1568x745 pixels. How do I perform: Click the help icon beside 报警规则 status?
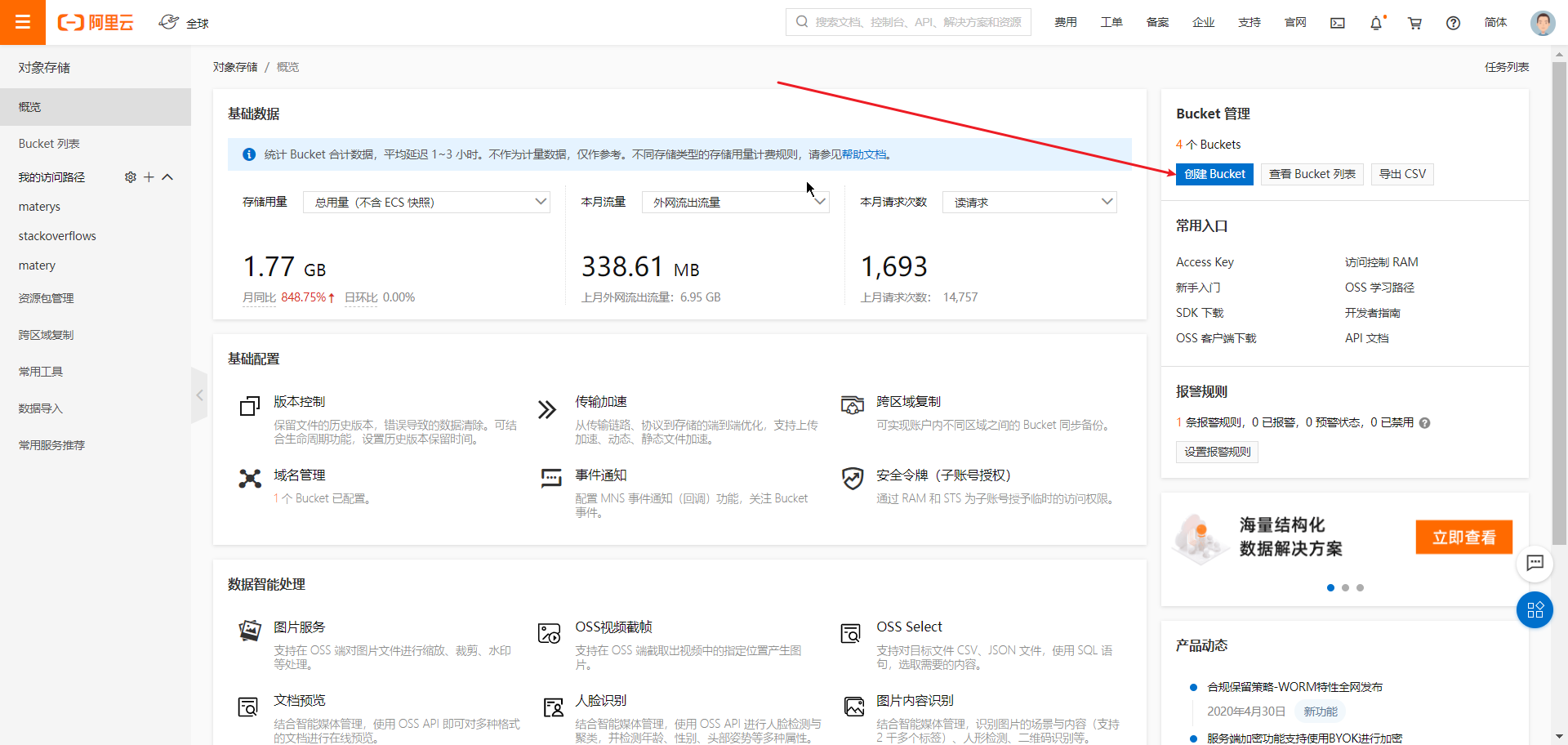[x=1425, y=423]
